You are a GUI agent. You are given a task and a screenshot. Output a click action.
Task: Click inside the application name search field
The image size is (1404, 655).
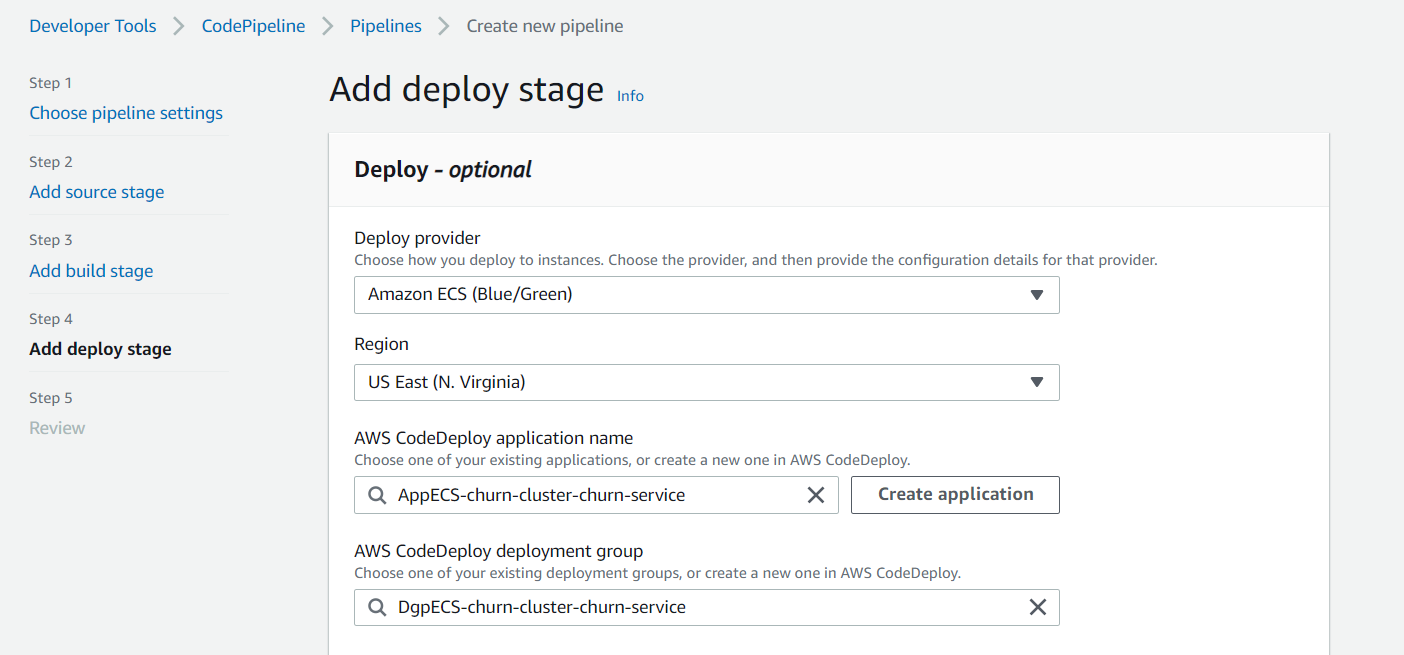click(597, 495)
